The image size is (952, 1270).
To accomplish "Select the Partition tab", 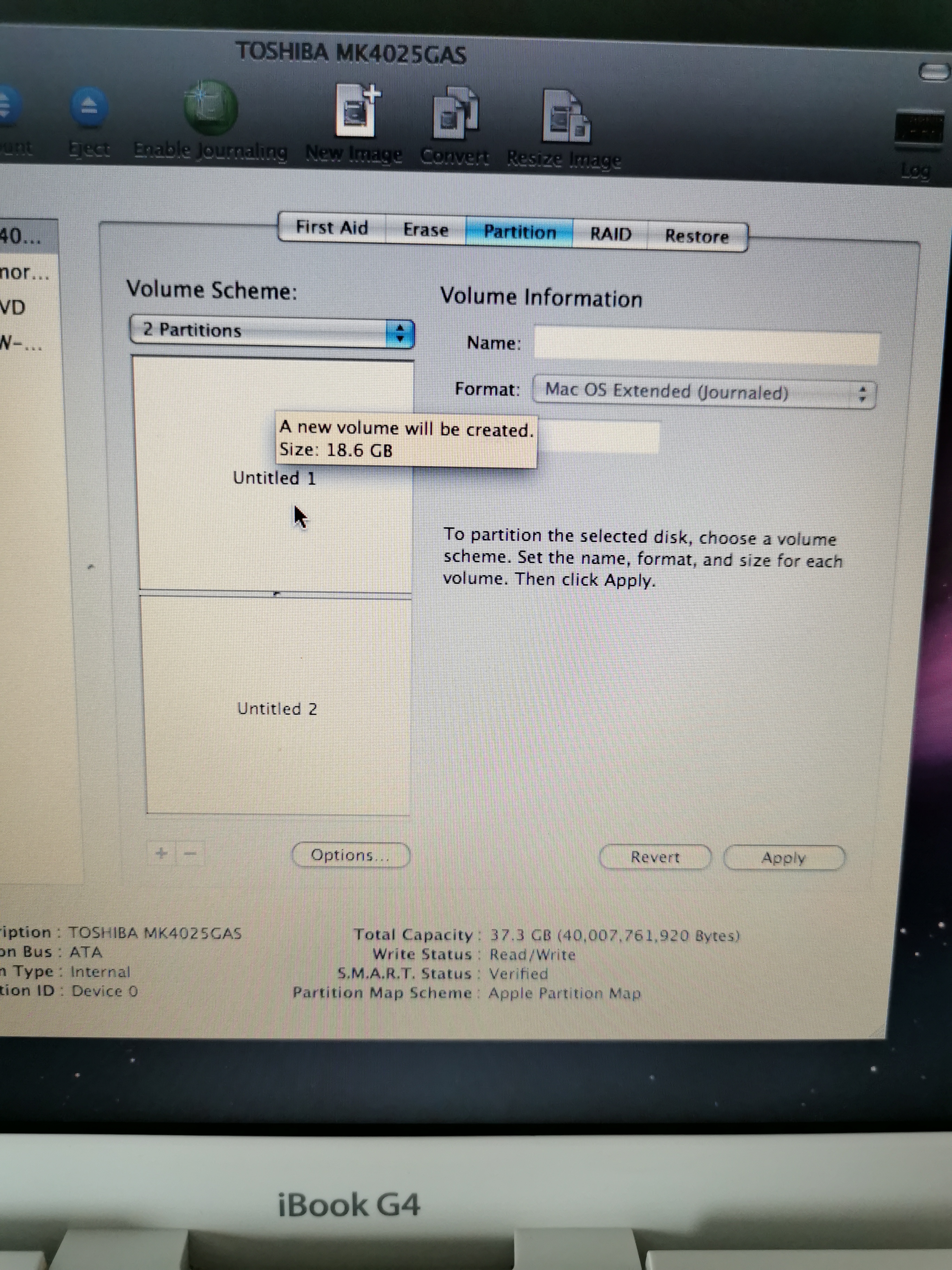I will [519, 232].
